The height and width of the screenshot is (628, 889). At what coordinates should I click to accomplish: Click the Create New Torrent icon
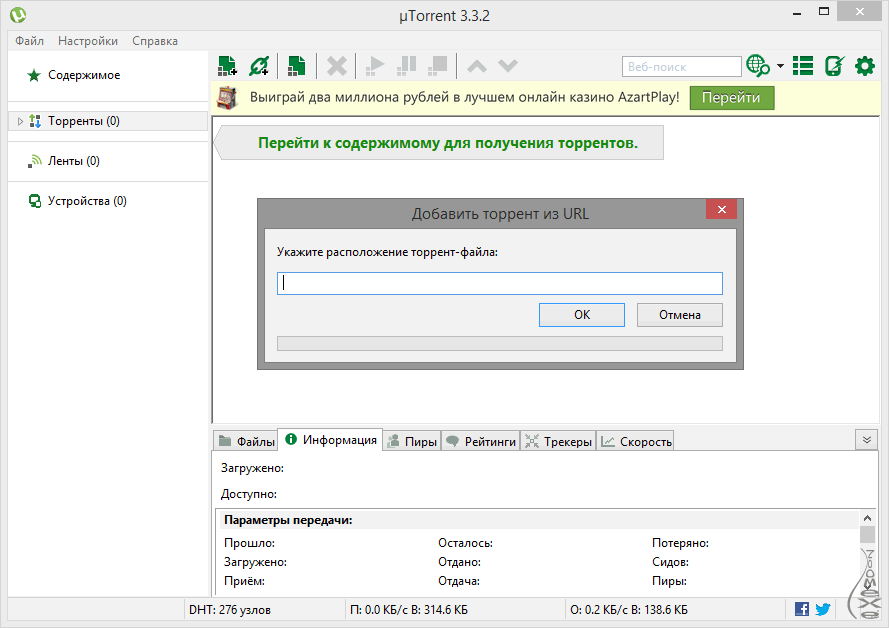coord(296,66)
